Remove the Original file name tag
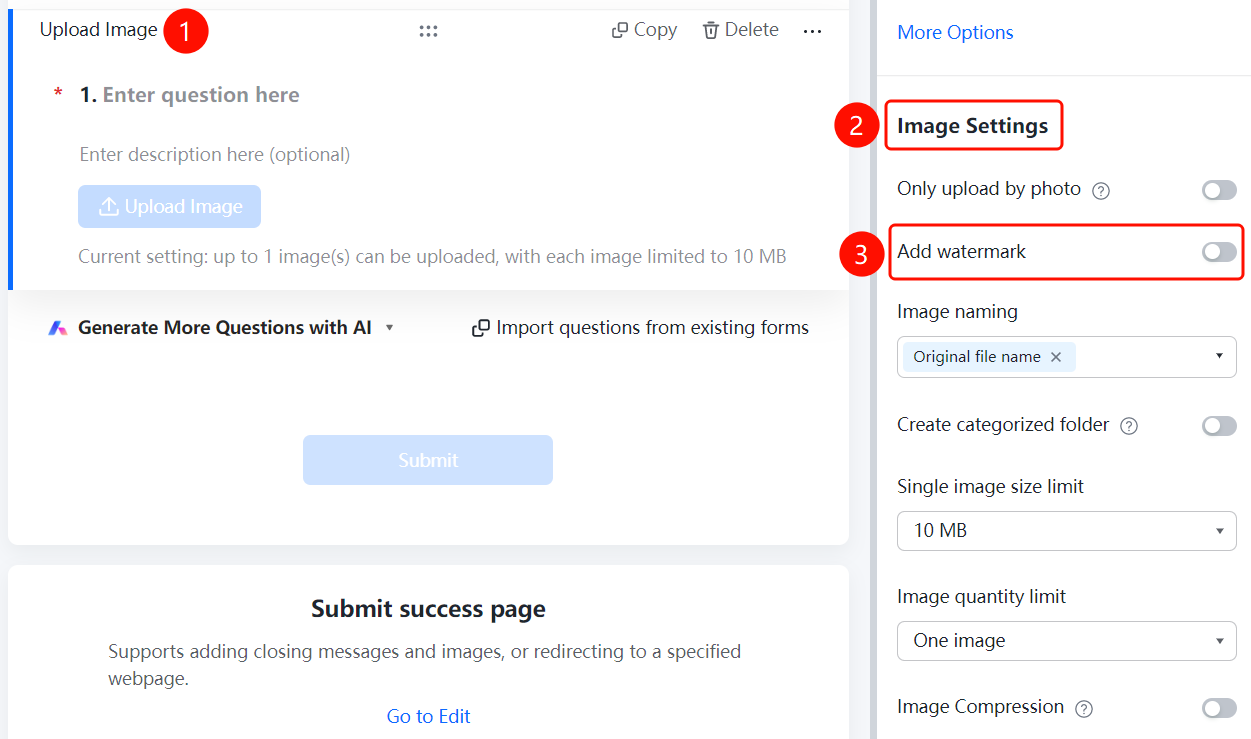The image size is (1251, 739). pos(1056,357)
